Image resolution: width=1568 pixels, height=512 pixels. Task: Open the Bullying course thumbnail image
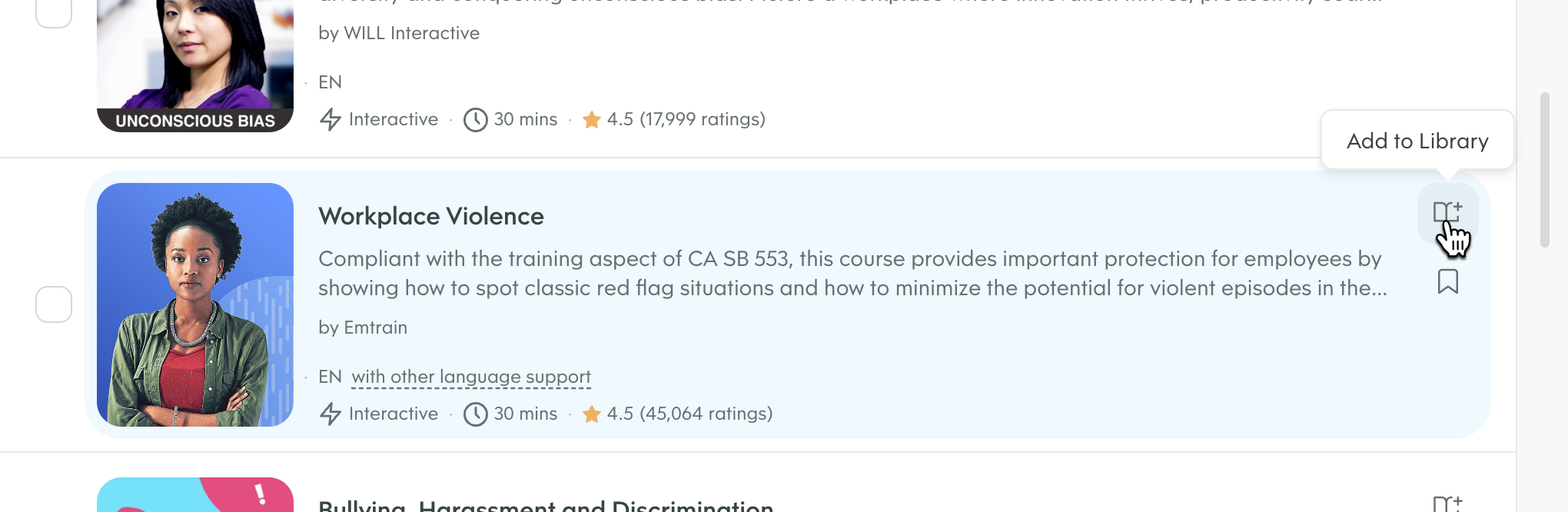point(195,495)
